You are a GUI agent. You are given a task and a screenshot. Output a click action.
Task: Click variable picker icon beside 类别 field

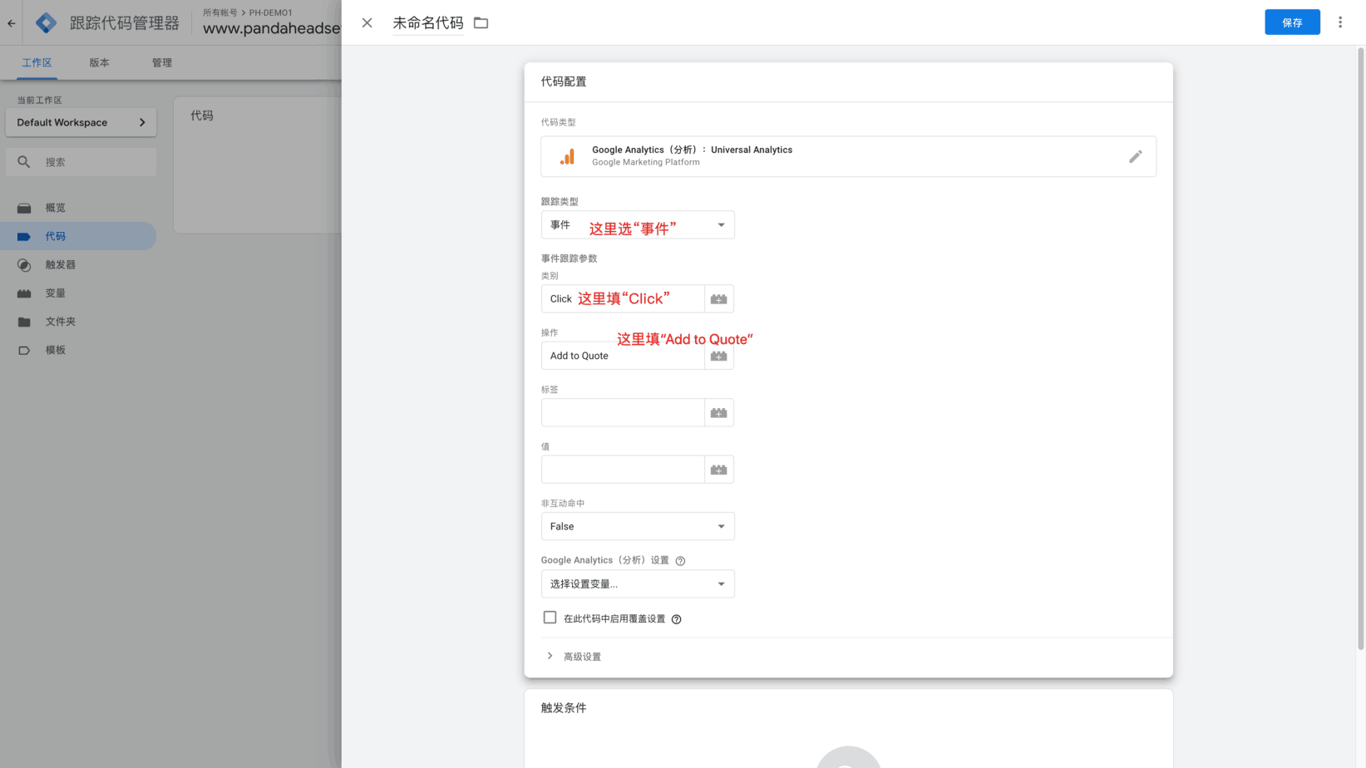pos(718,299)
